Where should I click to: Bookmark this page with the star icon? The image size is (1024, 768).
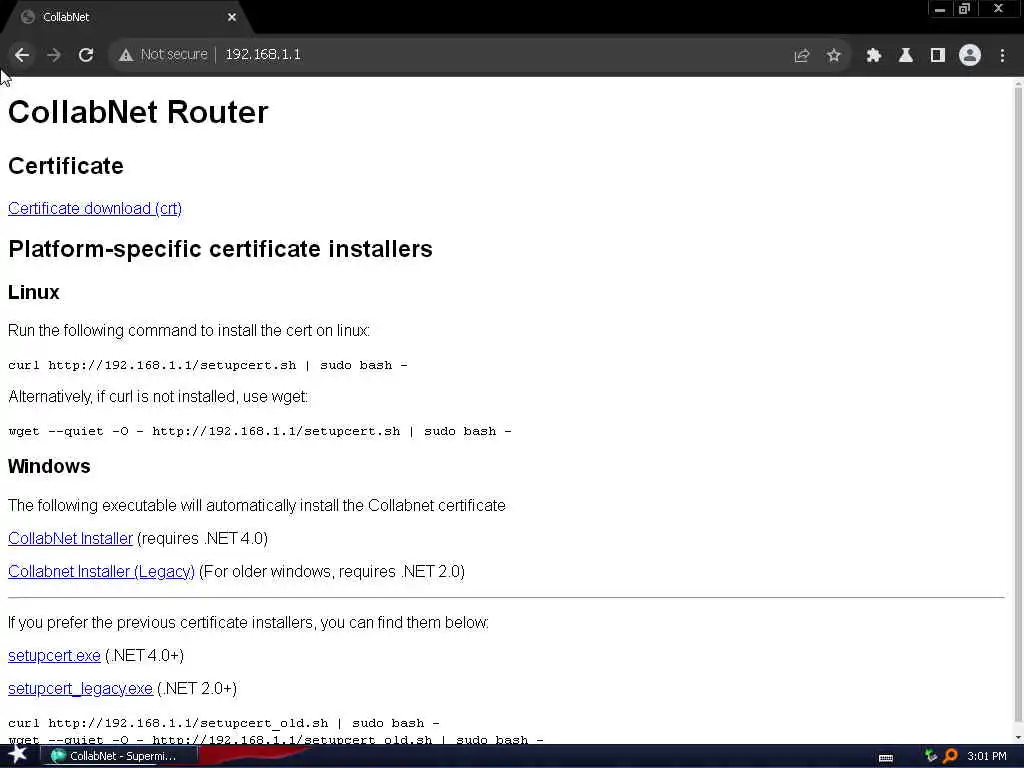[833, 56]
